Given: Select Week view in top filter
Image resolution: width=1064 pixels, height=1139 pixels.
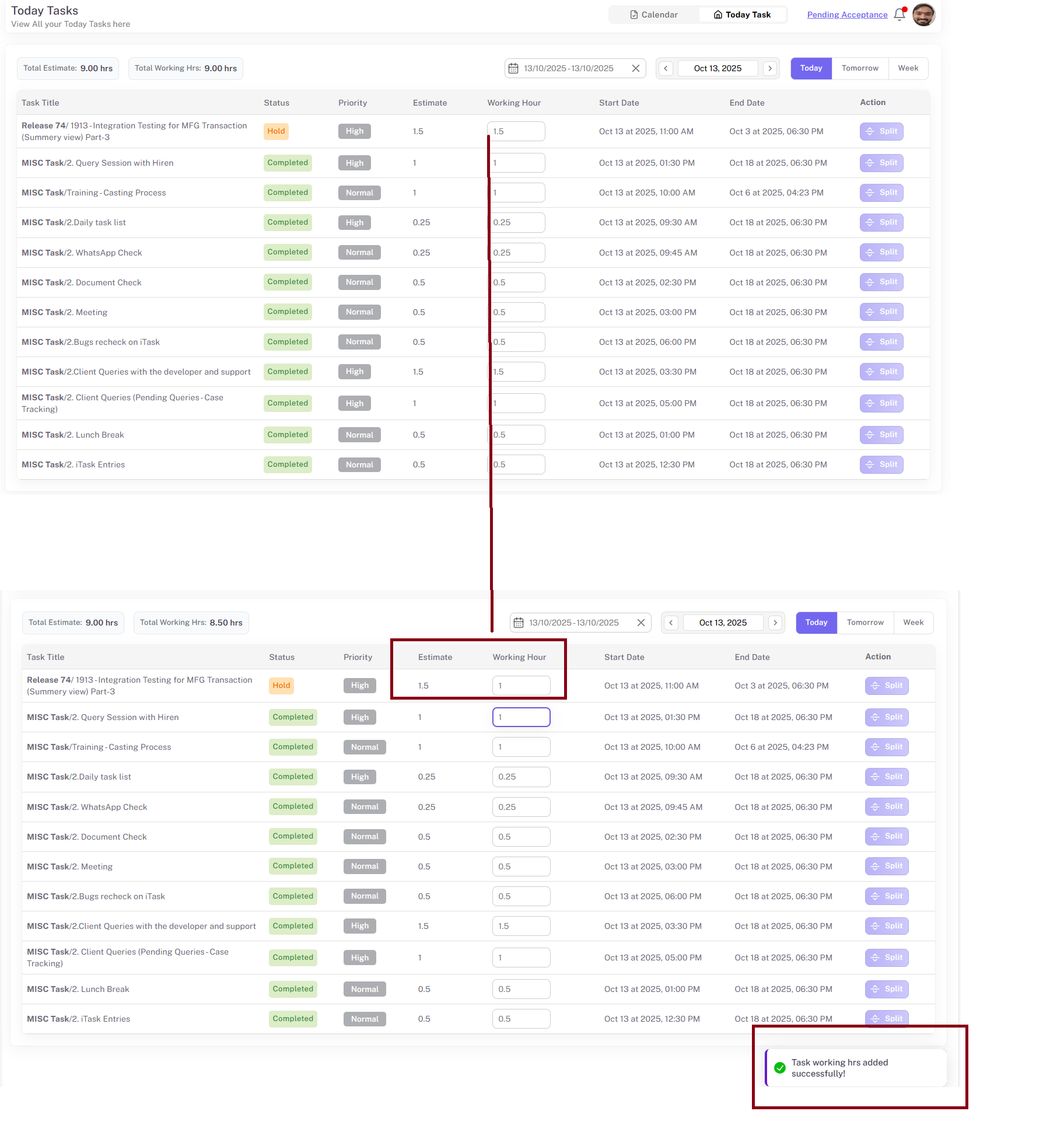Looking at the screenshot, I should point(908,68).
